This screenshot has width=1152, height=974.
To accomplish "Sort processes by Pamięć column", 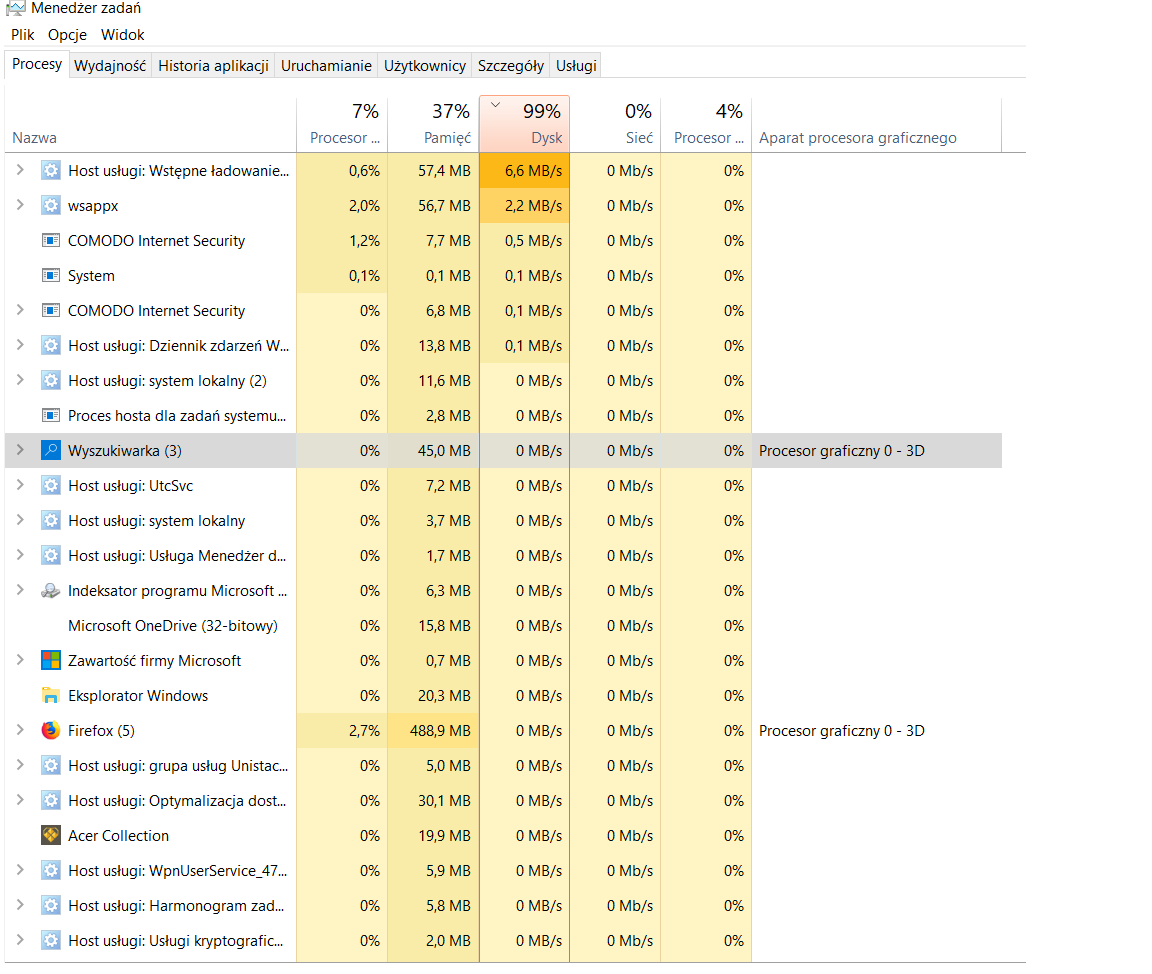I will [x=433, y=125].
